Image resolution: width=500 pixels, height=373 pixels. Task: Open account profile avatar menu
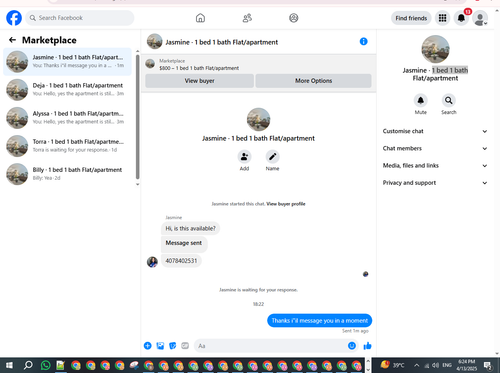(480, 18)
